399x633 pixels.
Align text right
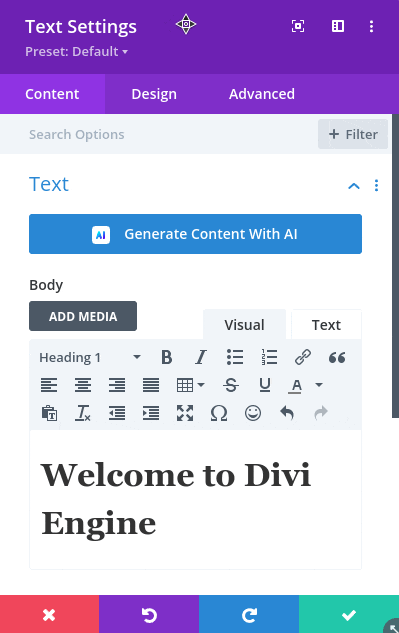click(x=117, y=385)
